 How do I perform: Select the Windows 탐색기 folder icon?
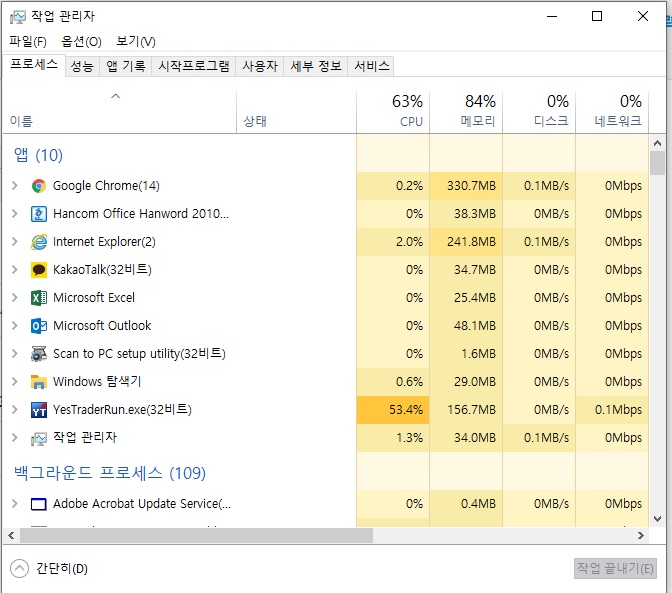[39, 381]
